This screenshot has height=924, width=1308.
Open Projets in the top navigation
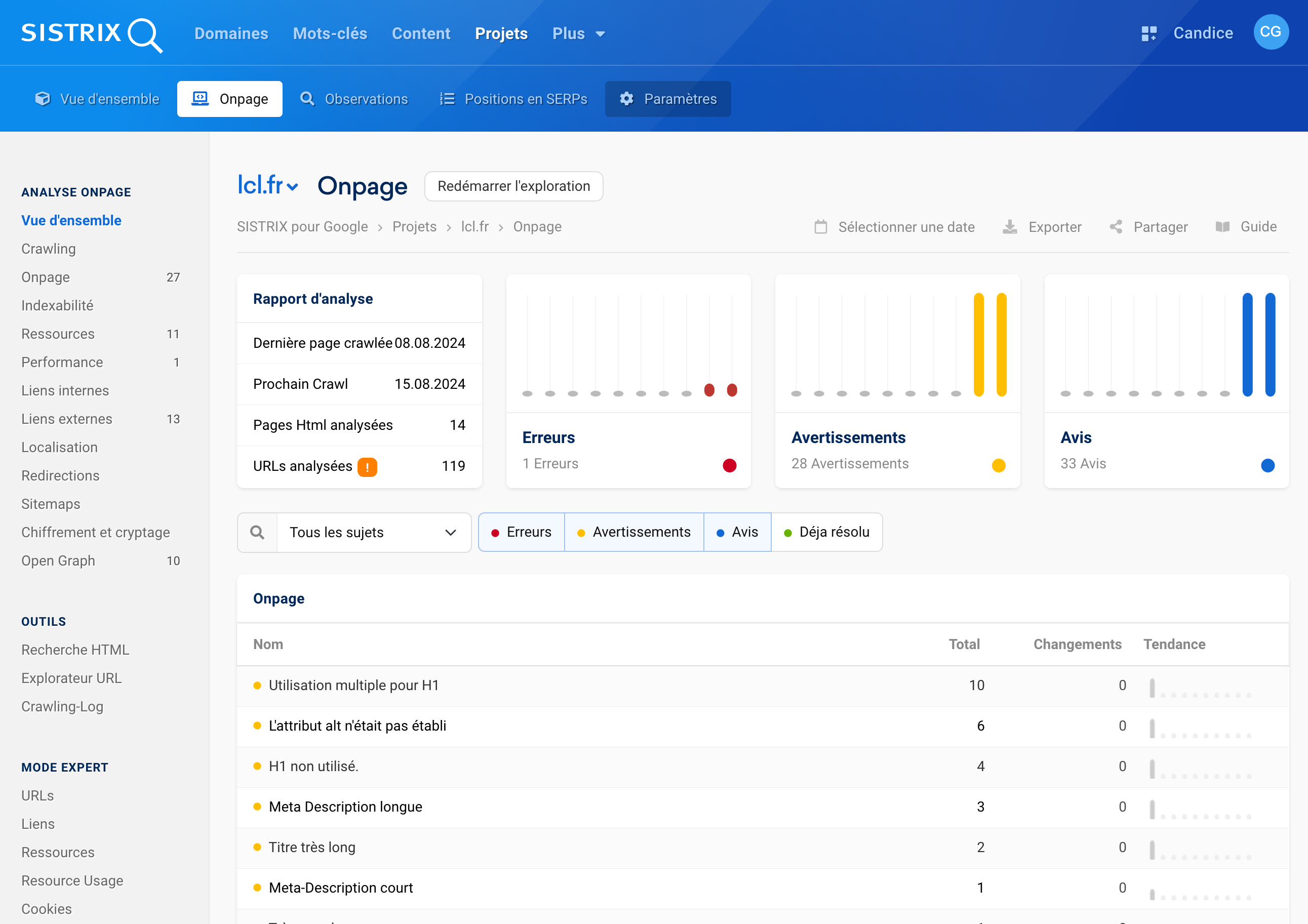(x=501, y=33)
